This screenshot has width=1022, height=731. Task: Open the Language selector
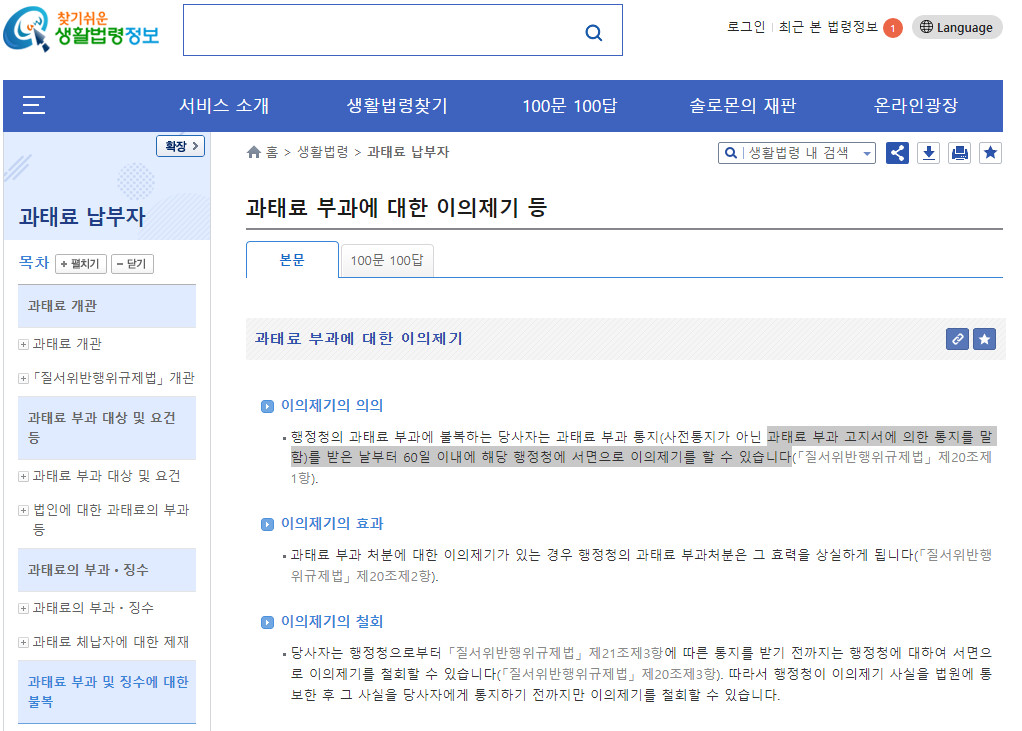tap(957, 28)
